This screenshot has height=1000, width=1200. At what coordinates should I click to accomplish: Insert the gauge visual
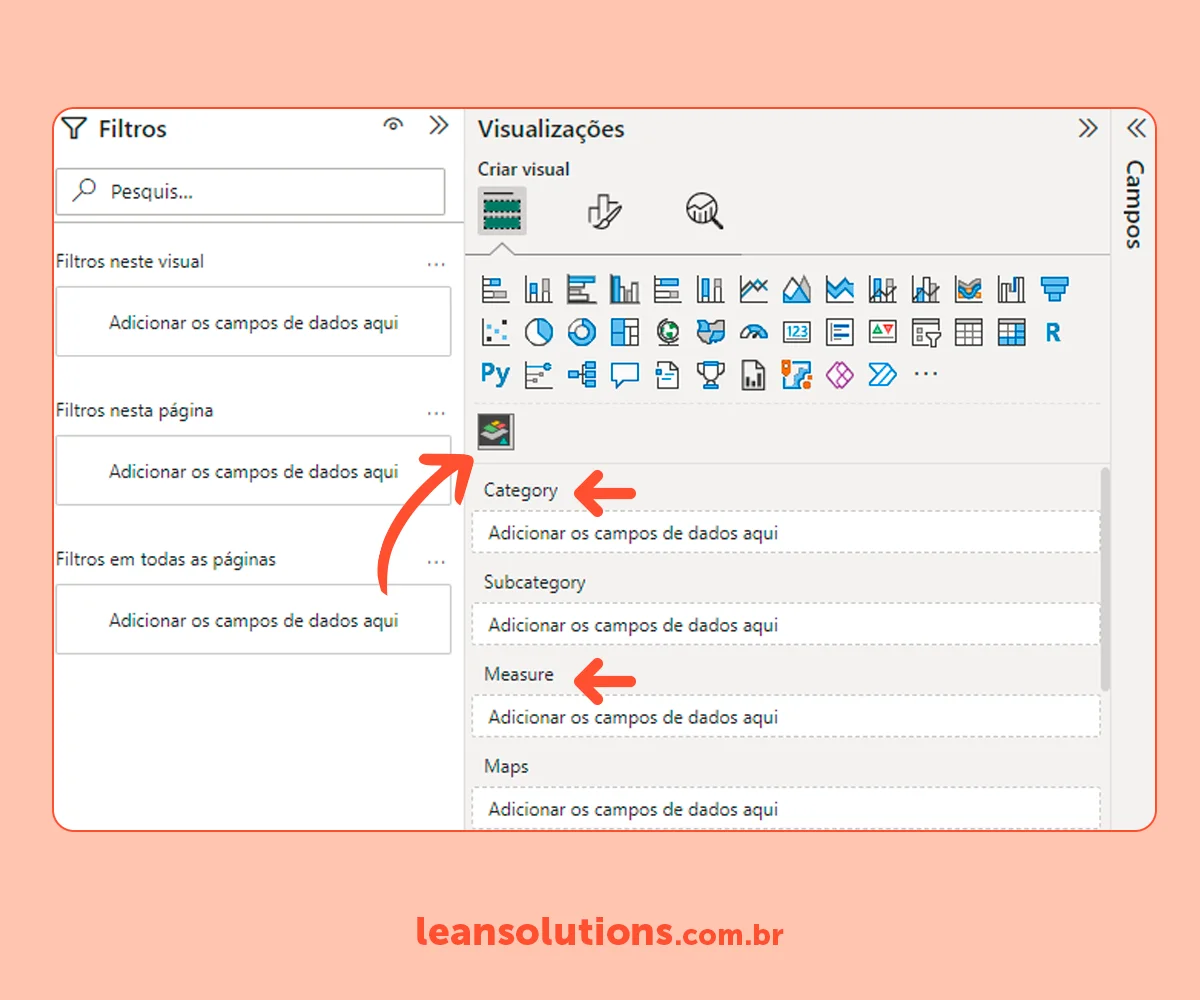click(753, 332)
